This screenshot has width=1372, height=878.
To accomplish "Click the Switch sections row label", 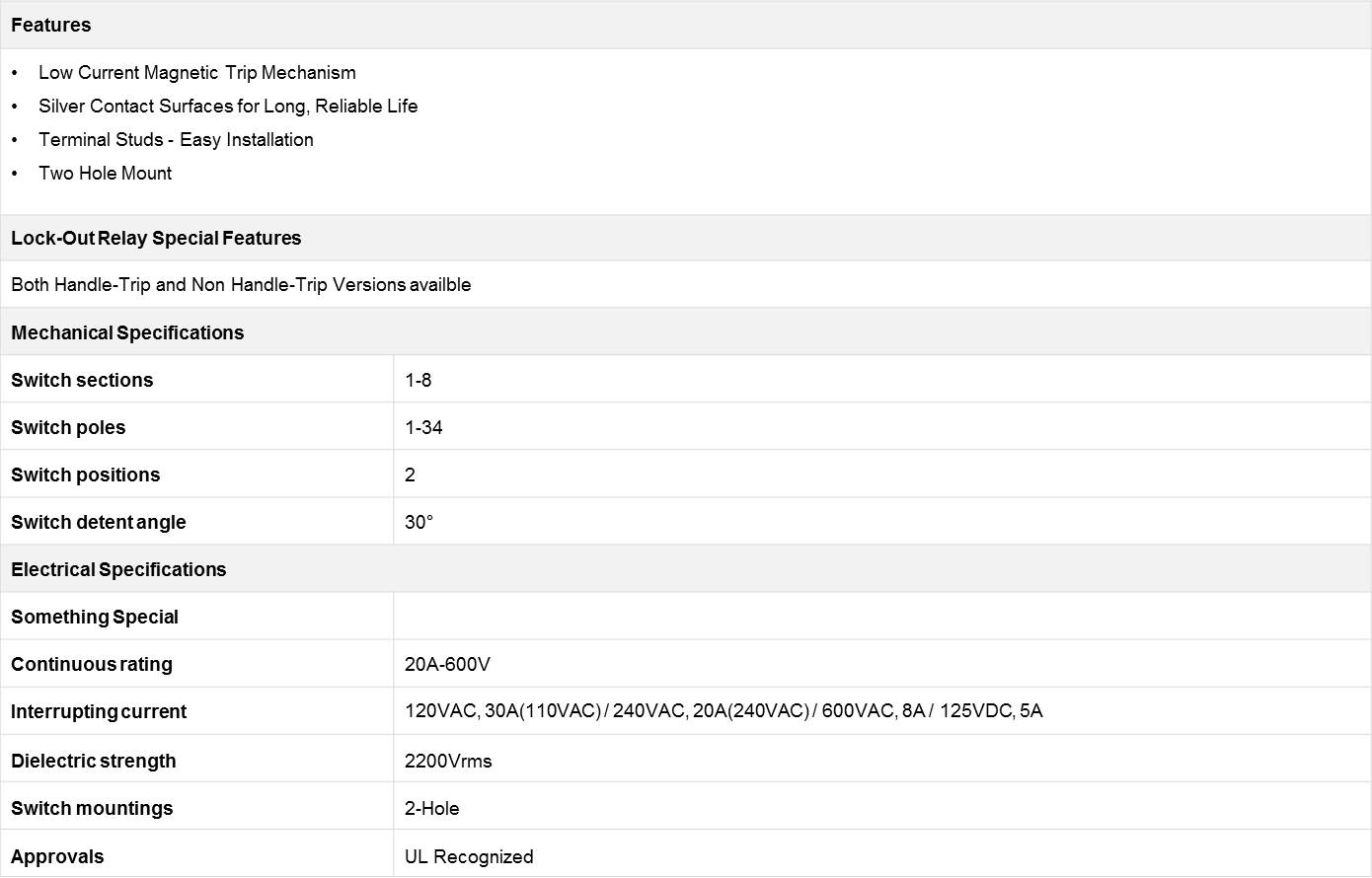I will [82, 381].
